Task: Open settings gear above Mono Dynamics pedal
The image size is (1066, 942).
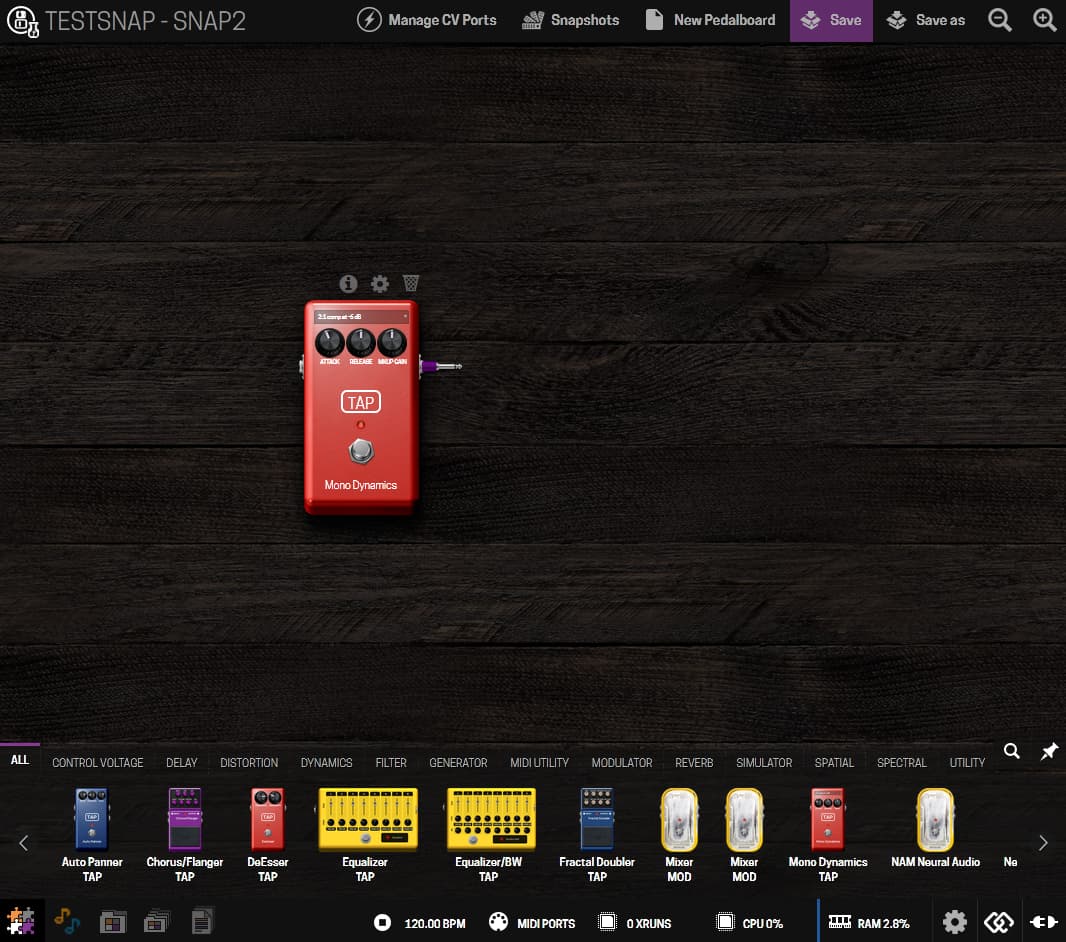Action: pos(379,283)
